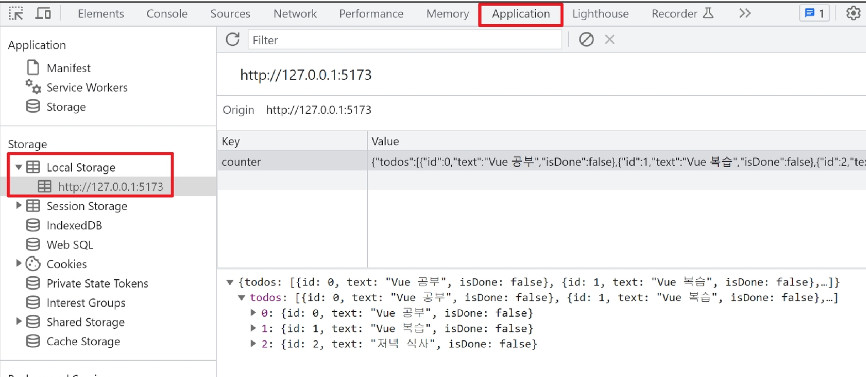
Task: Collapse the Local Storage tree arrow
Action: click(19, 167)
